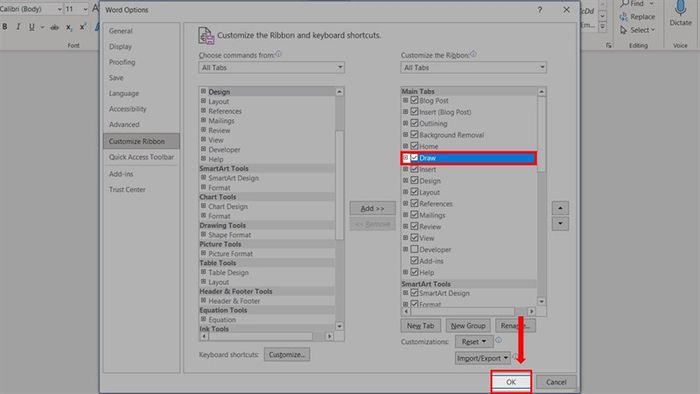Click the Help question mark in dialog
Viewport: 700px width, 394px height.
pos(540,9)
